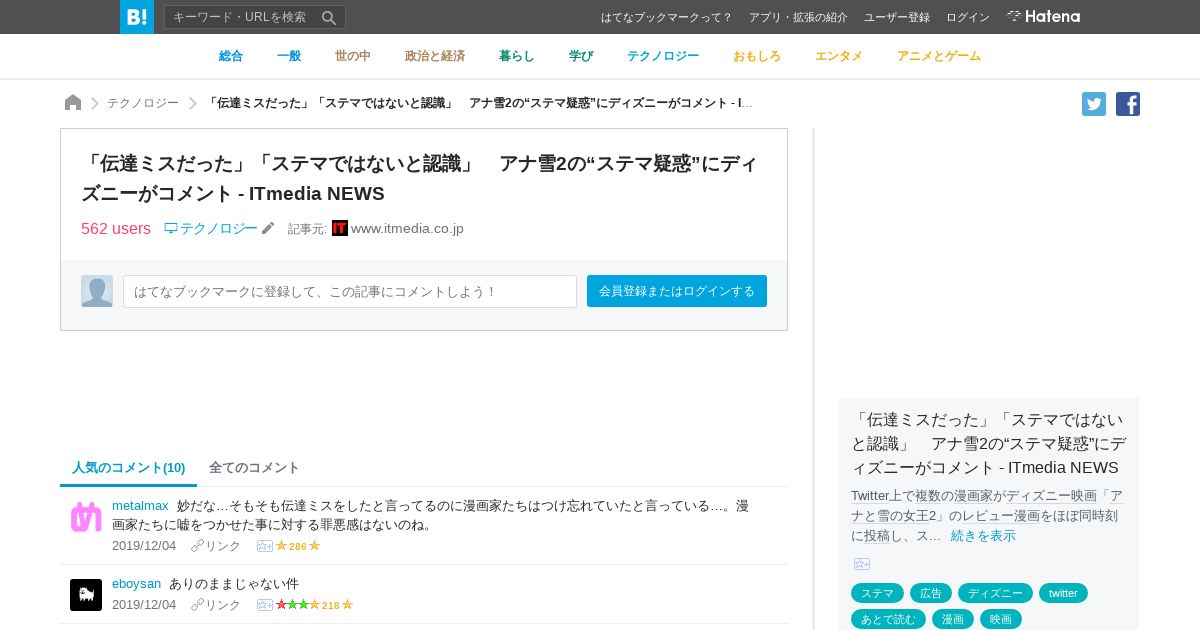The height and width of the screenshot is (630, 1200).
Task: Open the テクノロジー category tab in the nav bar
Action: tap(663, 56)
